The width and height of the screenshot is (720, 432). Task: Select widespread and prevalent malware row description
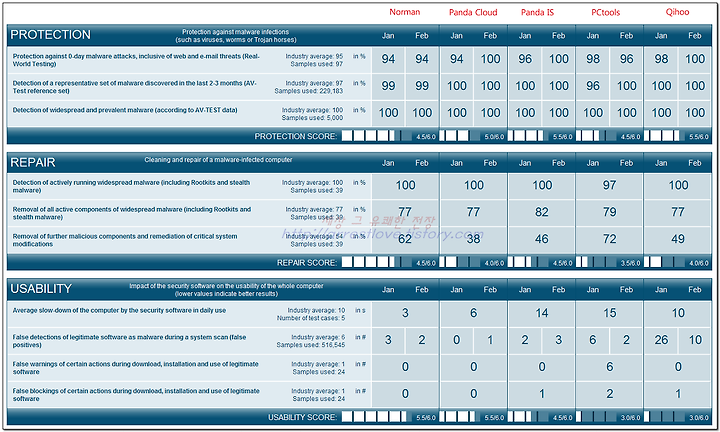(125, 110)
